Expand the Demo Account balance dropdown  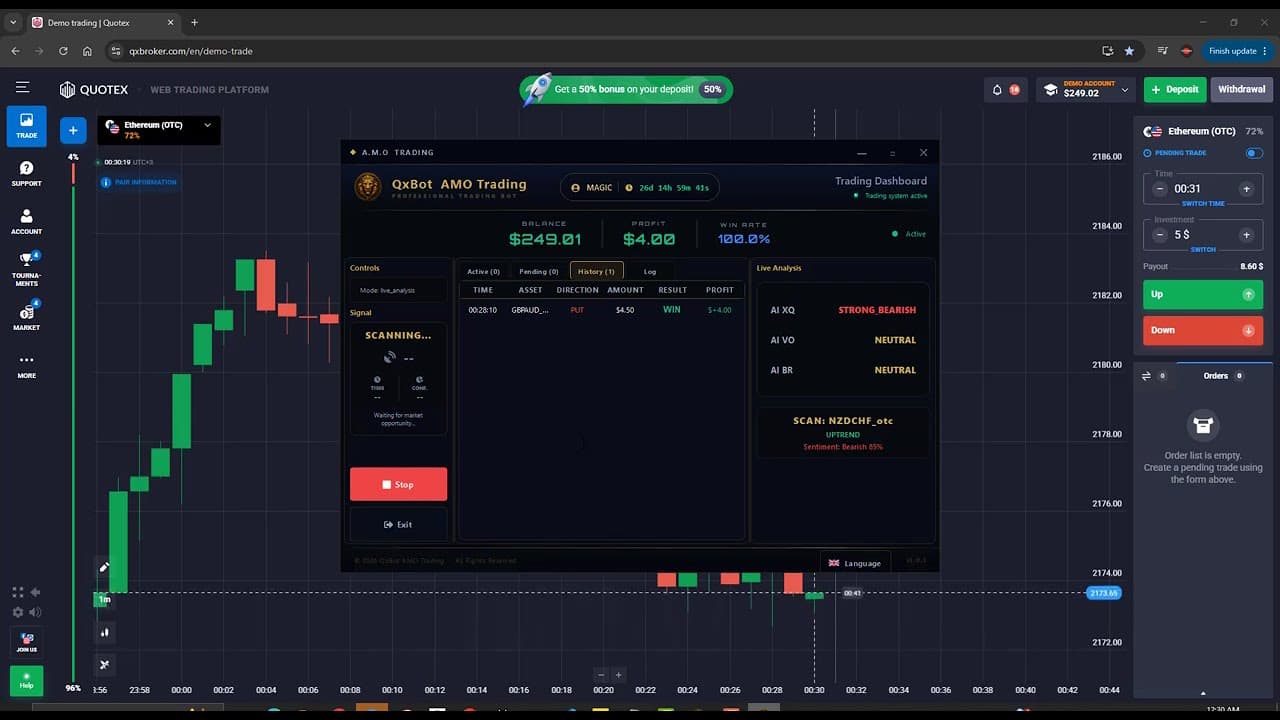tap(1086, 90)
